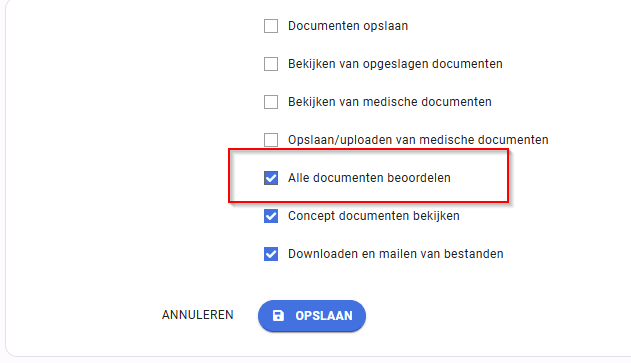This screenshot has height=363, width=631.
Task: Select the Bekijken van opgeslagen documenten label
Action: (395, 64)
